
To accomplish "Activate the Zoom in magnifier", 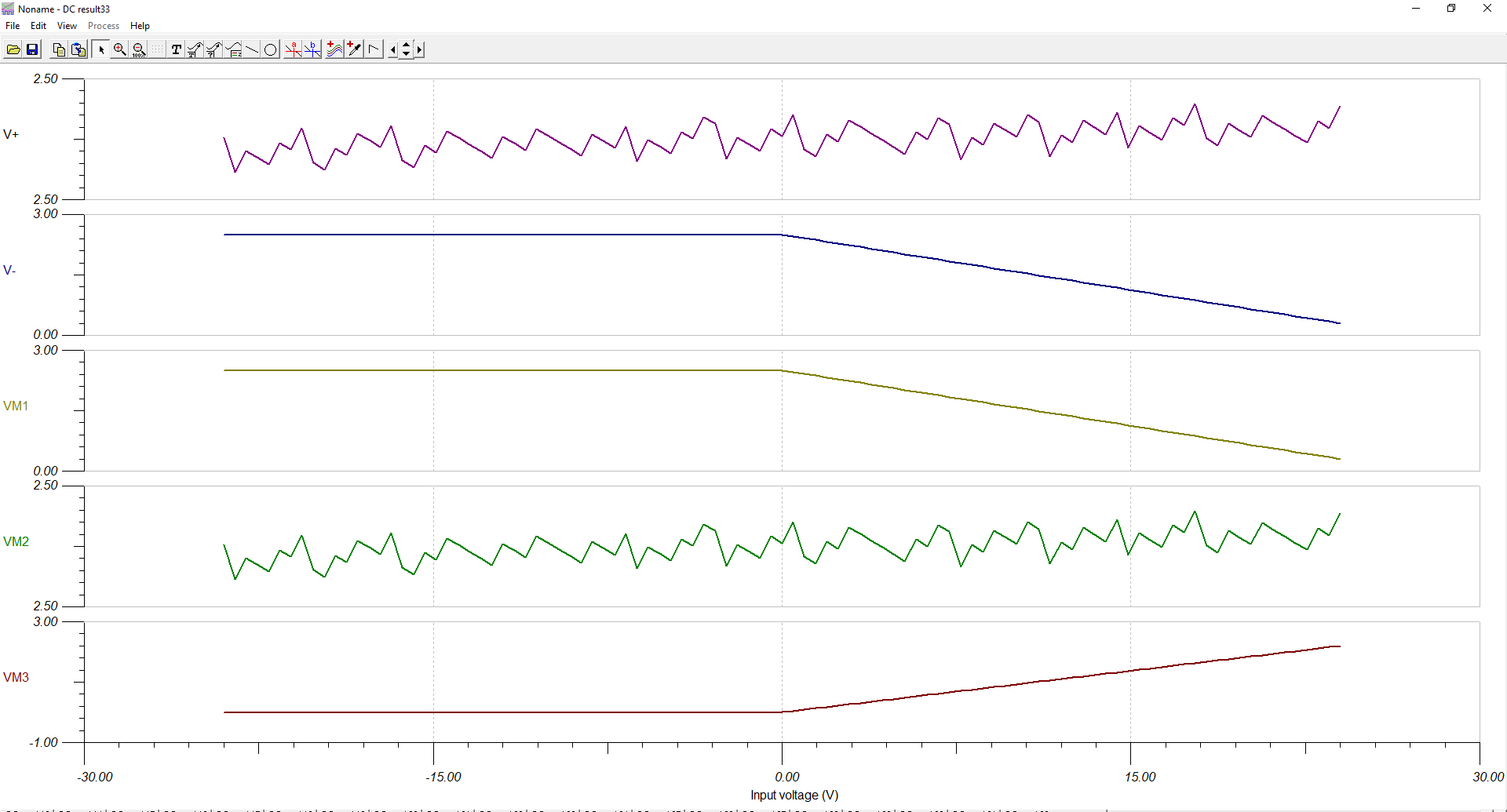I will [x=120, y=49].
